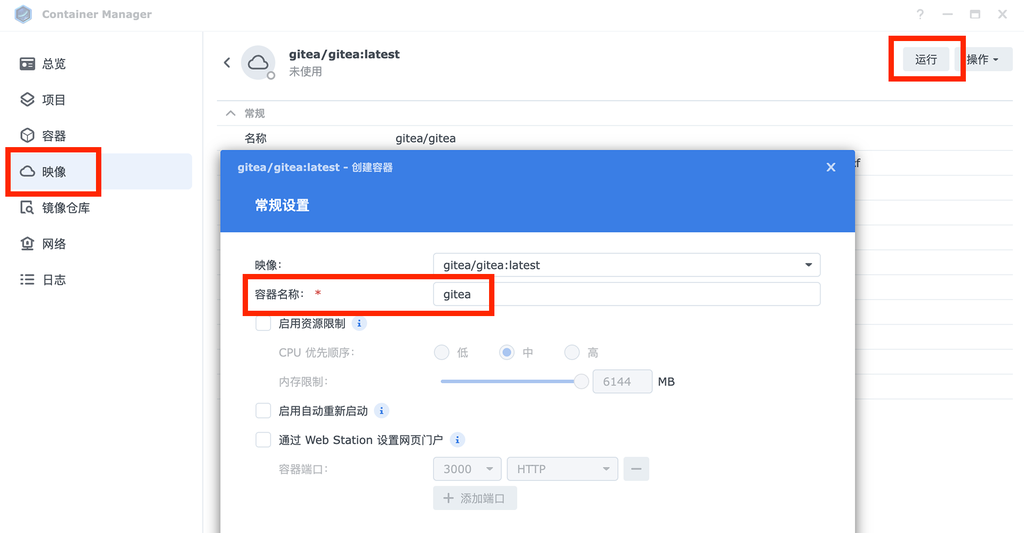Click the 未使用 status text
The height and width of the screenshot is (533, 1024).
[x=306, y=72]
